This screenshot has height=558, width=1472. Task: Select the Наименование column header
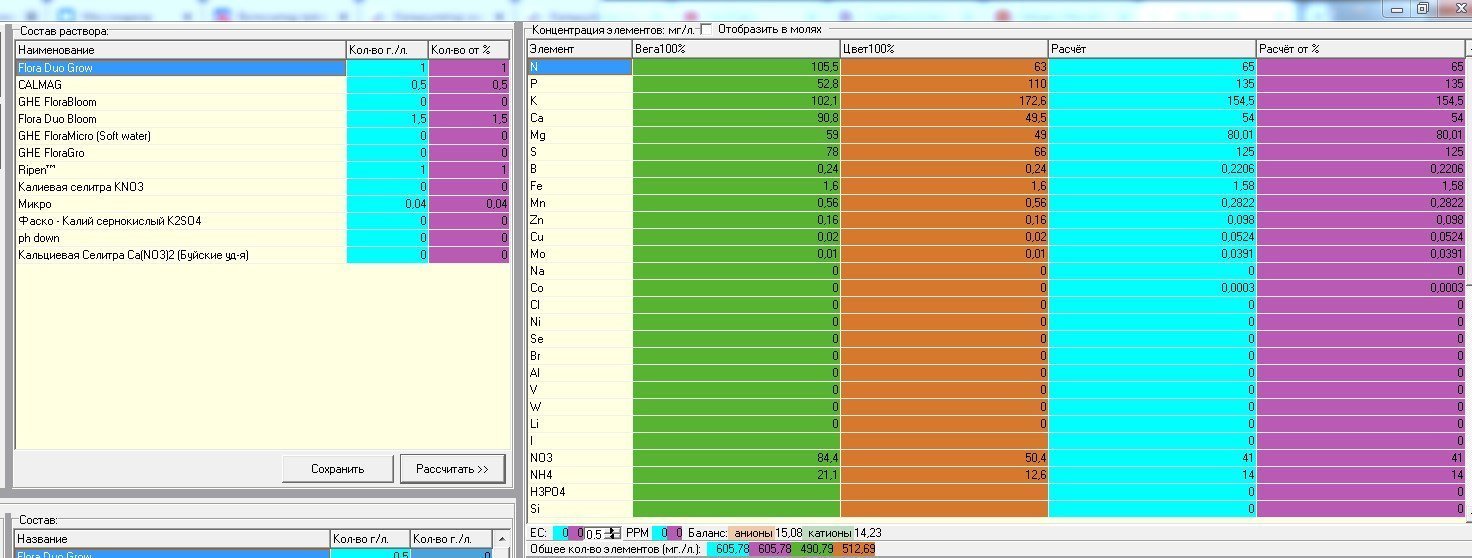(x=181, y=50)
